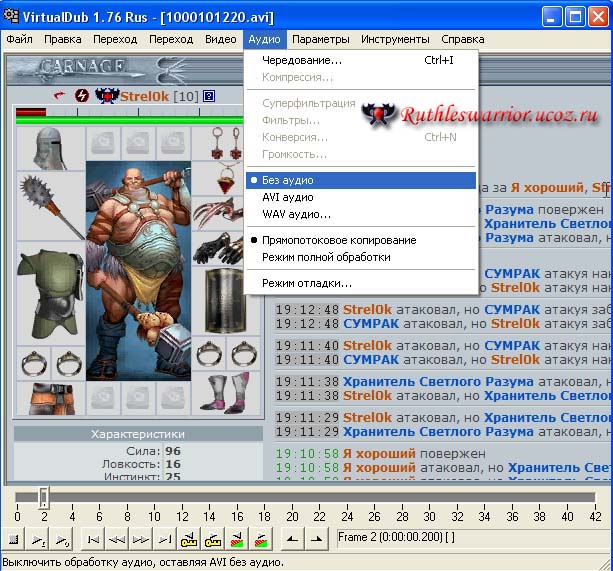Click timeline tick label '30'

pos(429,517)
